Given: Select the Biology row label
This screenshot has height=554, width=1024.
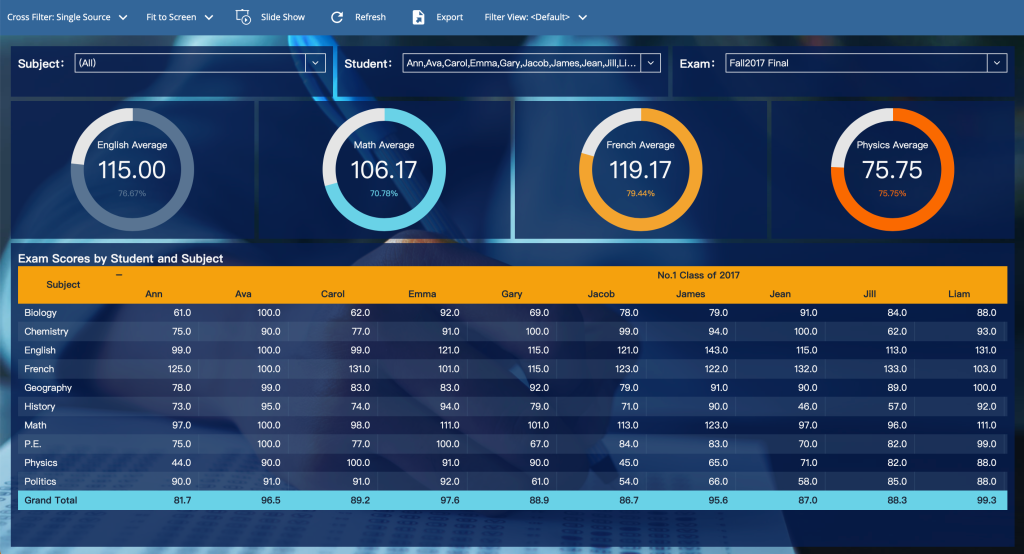Looking at the screenshot, I should [x=41, y=313].
